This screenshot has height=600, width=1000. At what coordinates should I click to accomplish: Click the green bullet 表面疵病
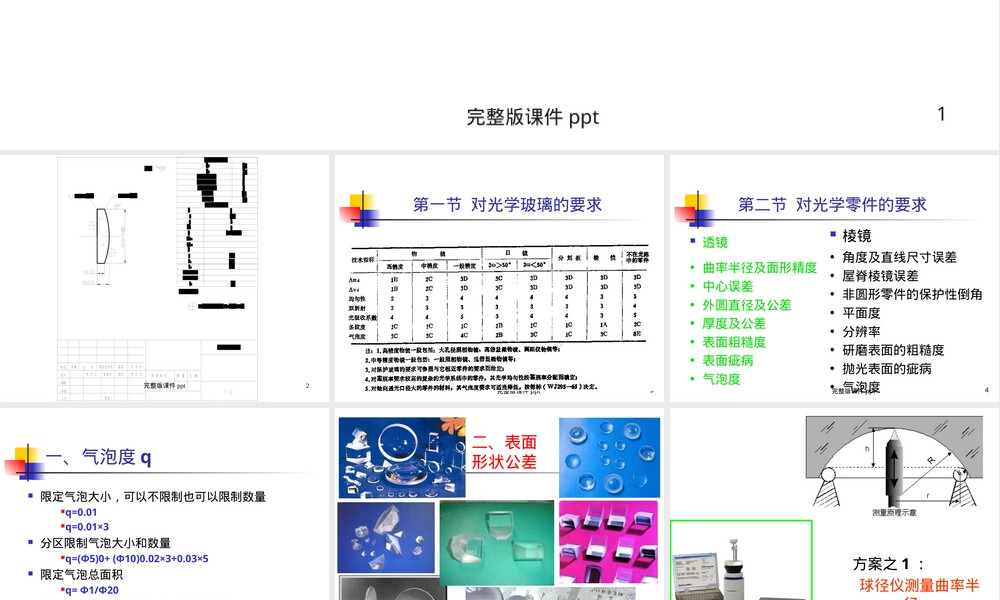pos(728,360)
